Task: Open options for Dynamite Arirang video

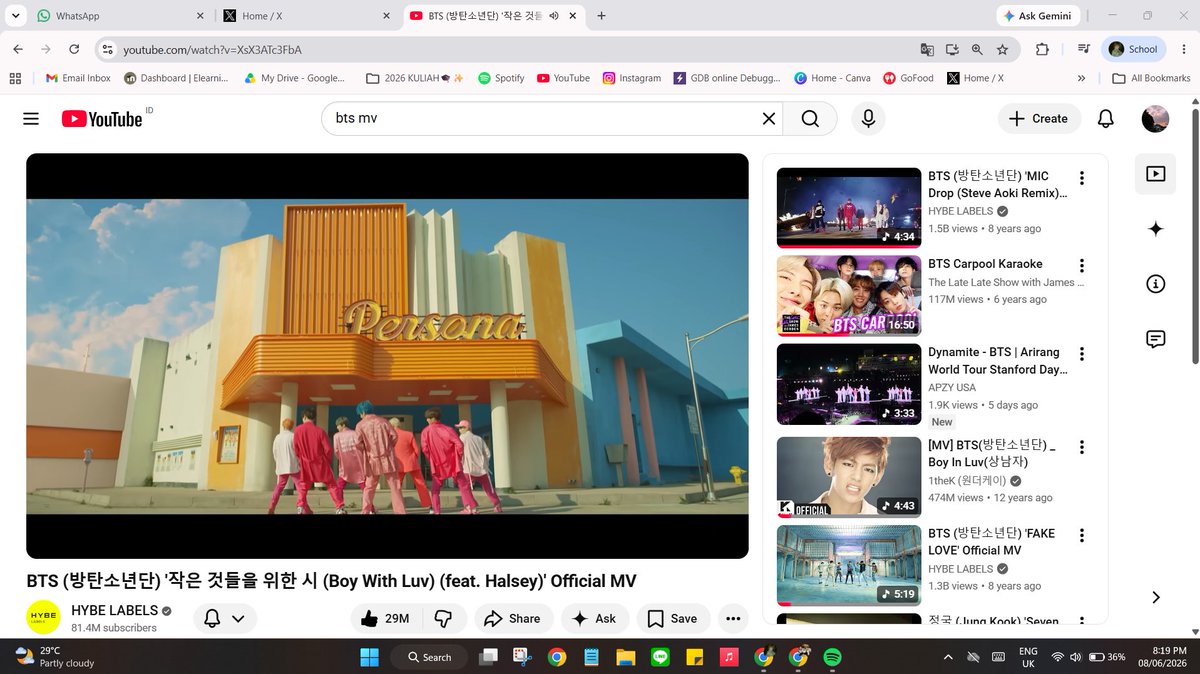Action: point(1081,354)
